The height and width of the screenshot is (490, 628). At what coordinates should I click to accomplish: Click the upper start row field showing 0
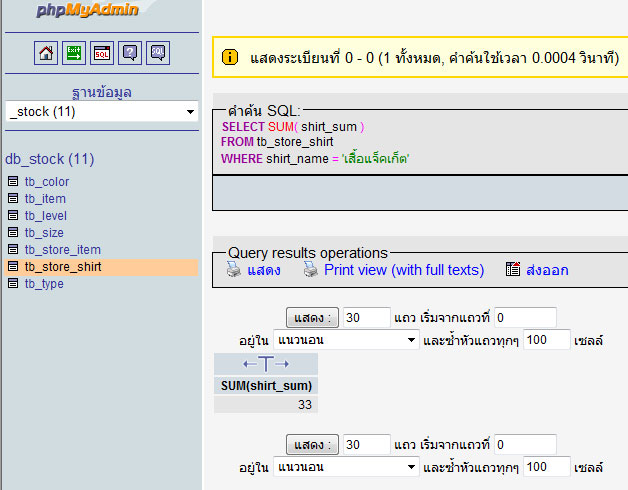(525, 318)
